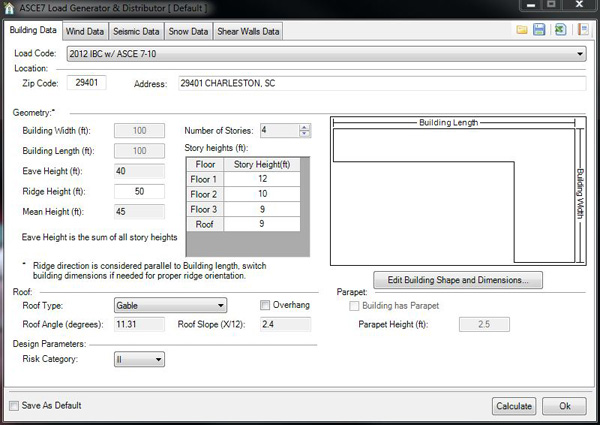Click the 'Floor' column header
The width and height of the screenshot is (600, 425).
coord(205,164)
